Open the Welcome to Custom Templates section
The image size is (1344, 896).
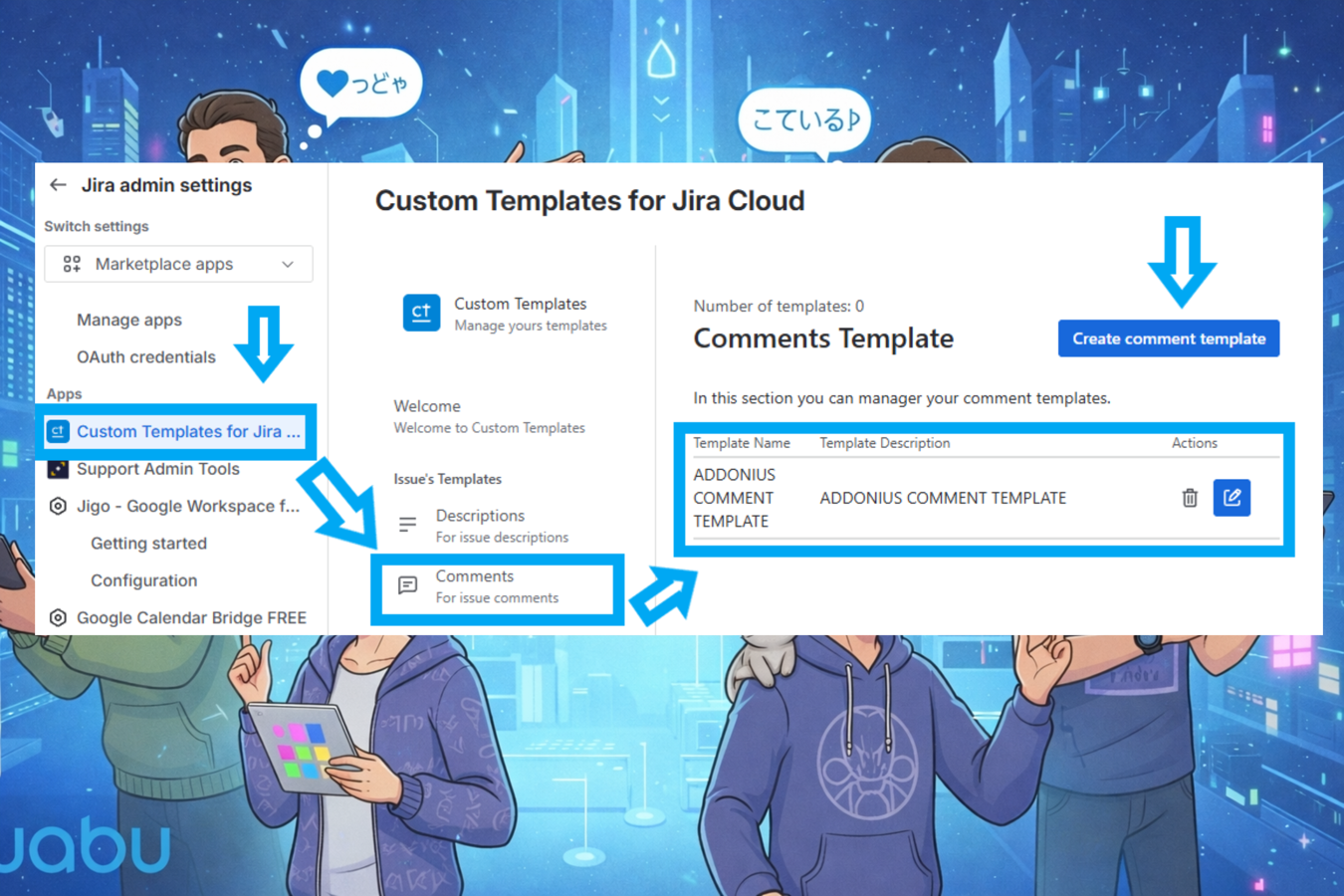click(x=489, y=416)
